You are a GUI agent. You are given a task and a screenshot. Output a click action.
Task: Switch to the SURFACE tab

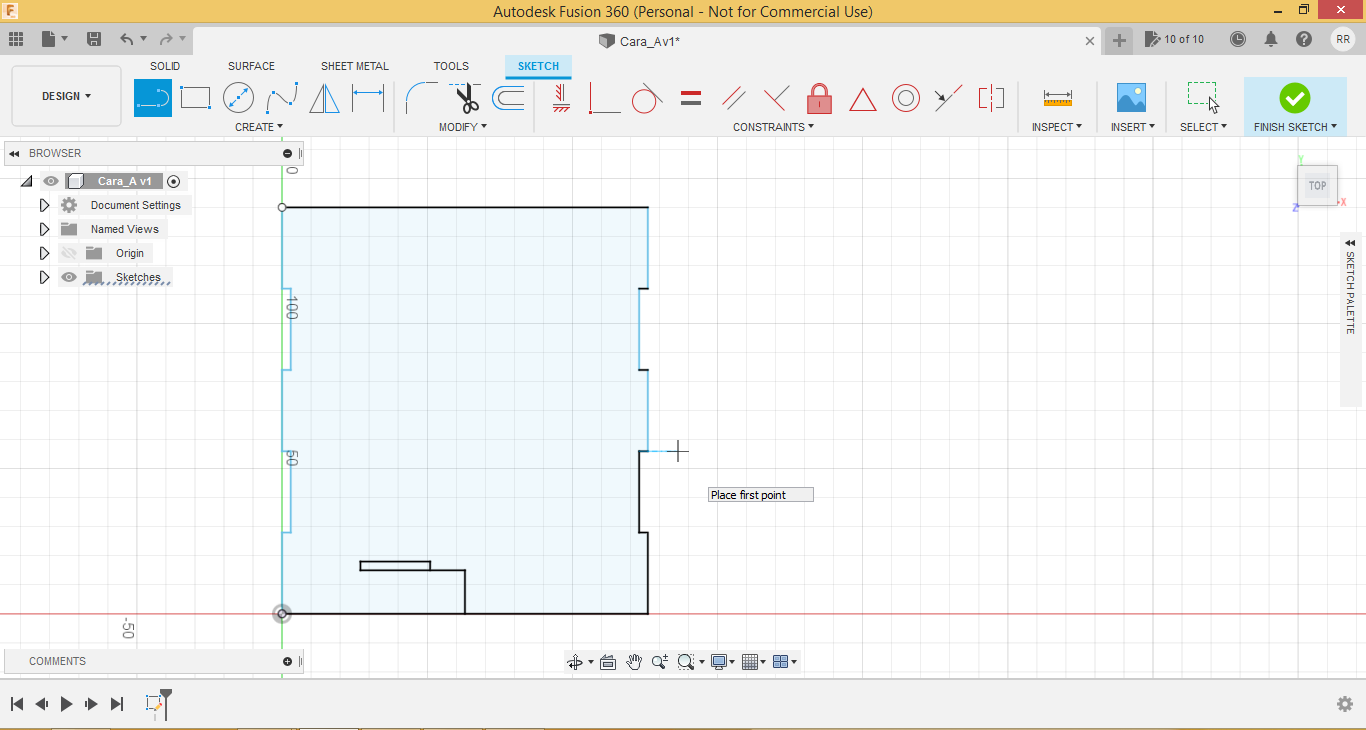pos(251,66)
